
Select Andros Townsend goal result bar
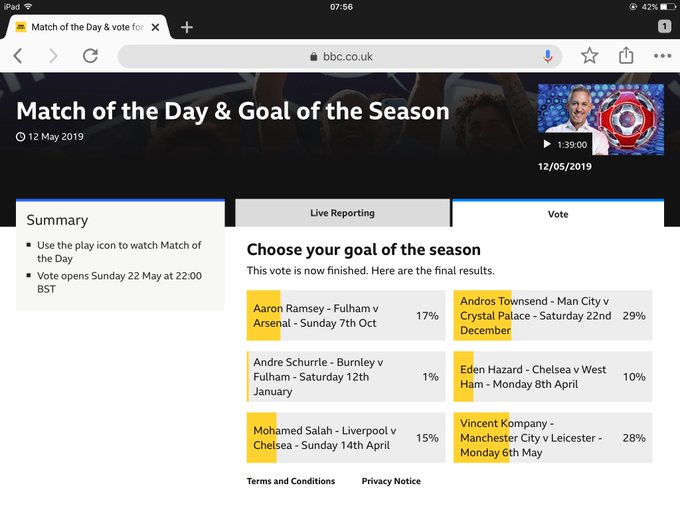[552, 316]
